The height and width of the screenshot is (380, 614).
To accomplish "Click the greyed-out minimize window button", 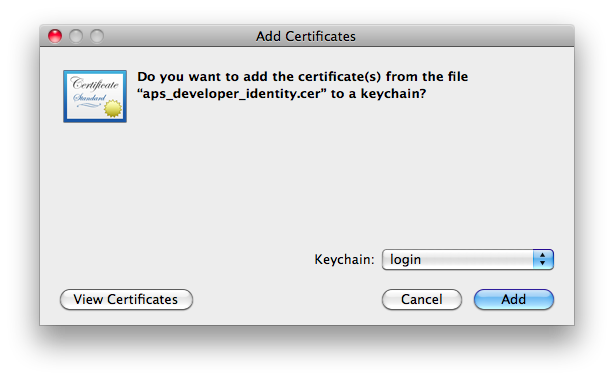I will point(76,36).
